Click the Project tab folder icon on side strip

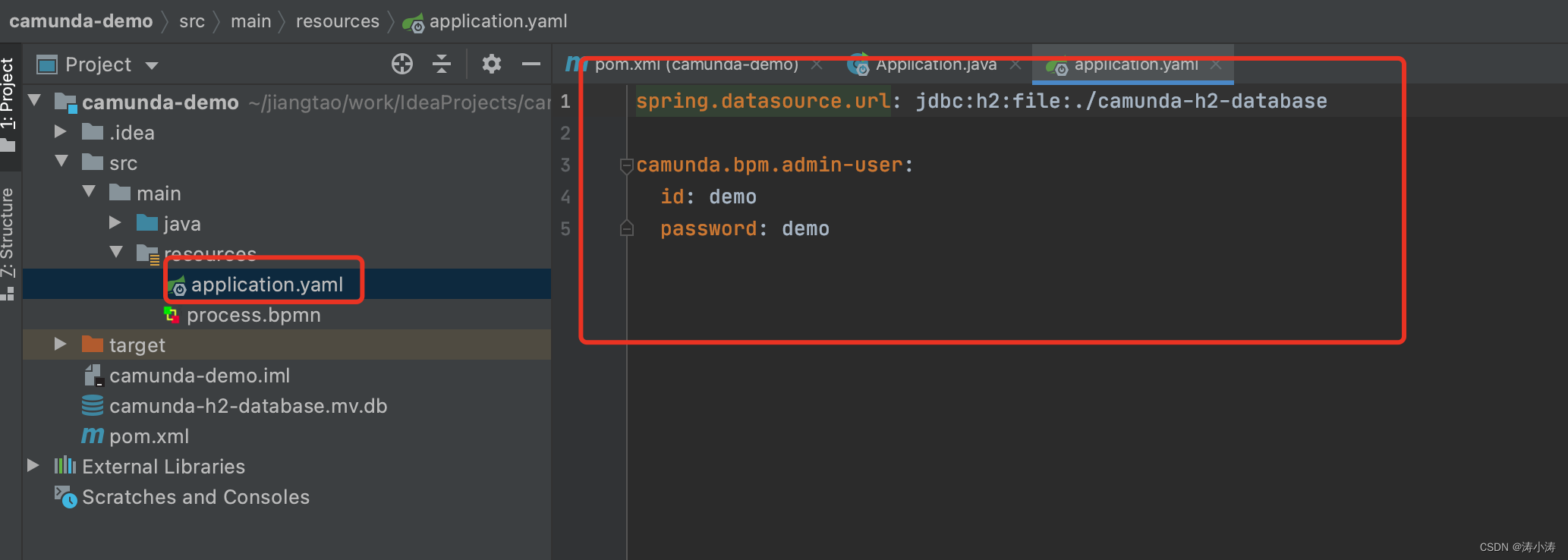tap(8, 146)
